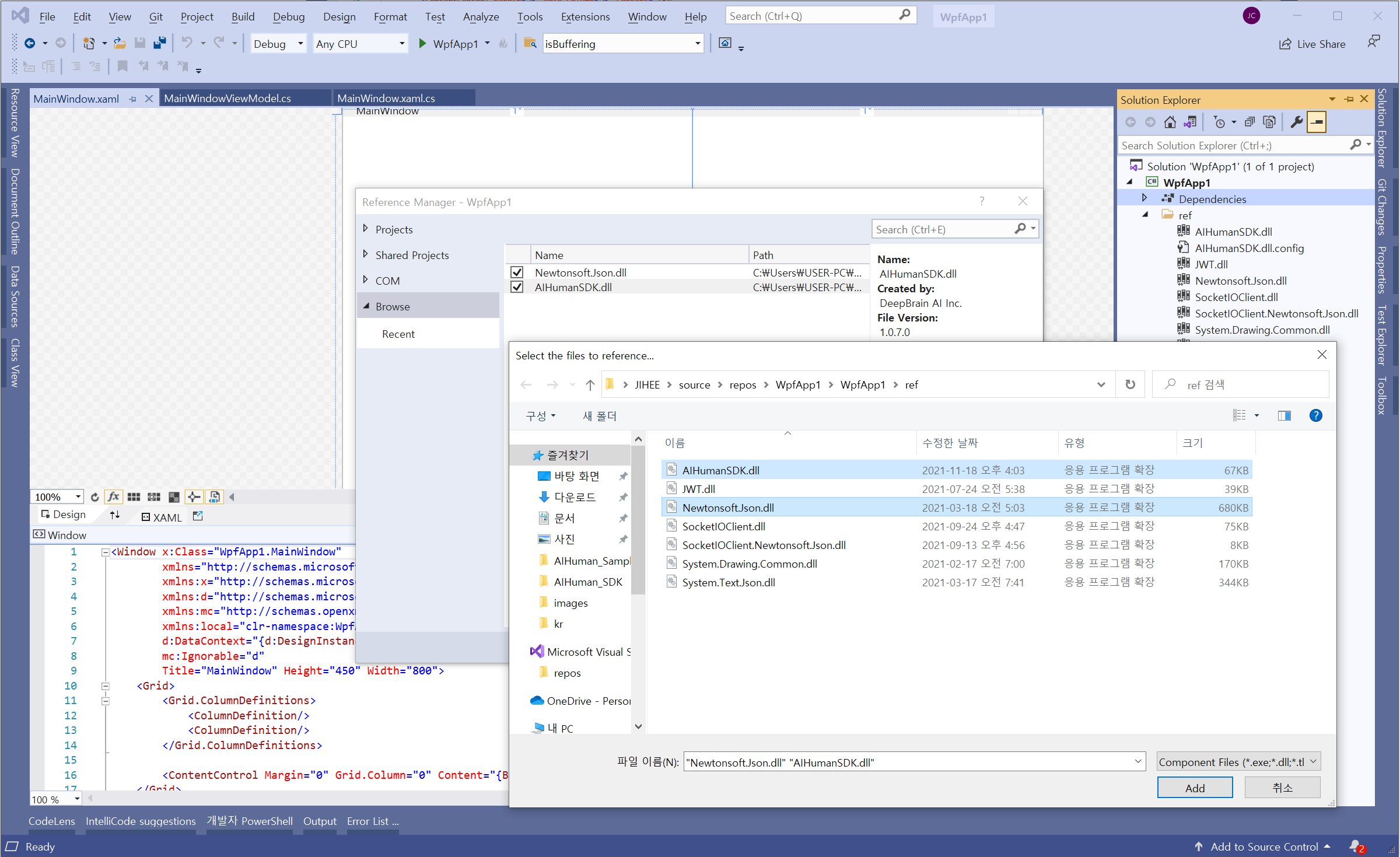The image size is (1400, 857).
Task: Click the XAML view button
Action: [162, 517]
